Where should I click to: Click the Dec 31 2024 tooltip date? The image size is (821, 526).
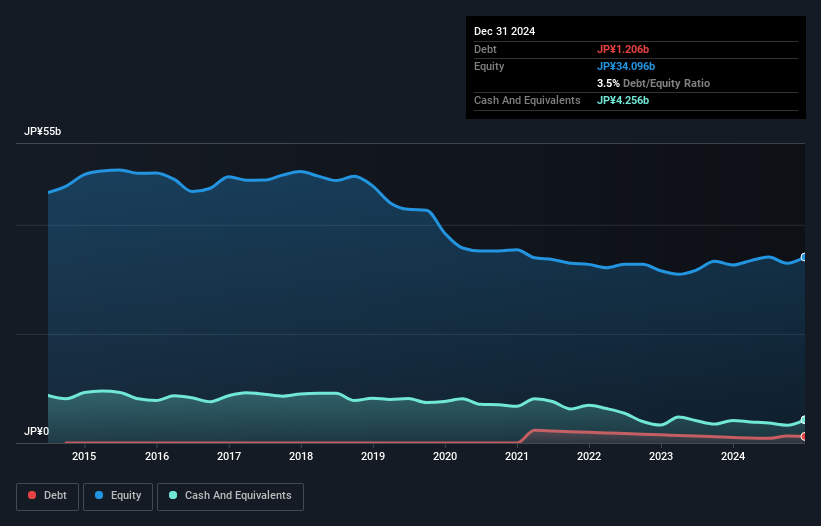504,31
